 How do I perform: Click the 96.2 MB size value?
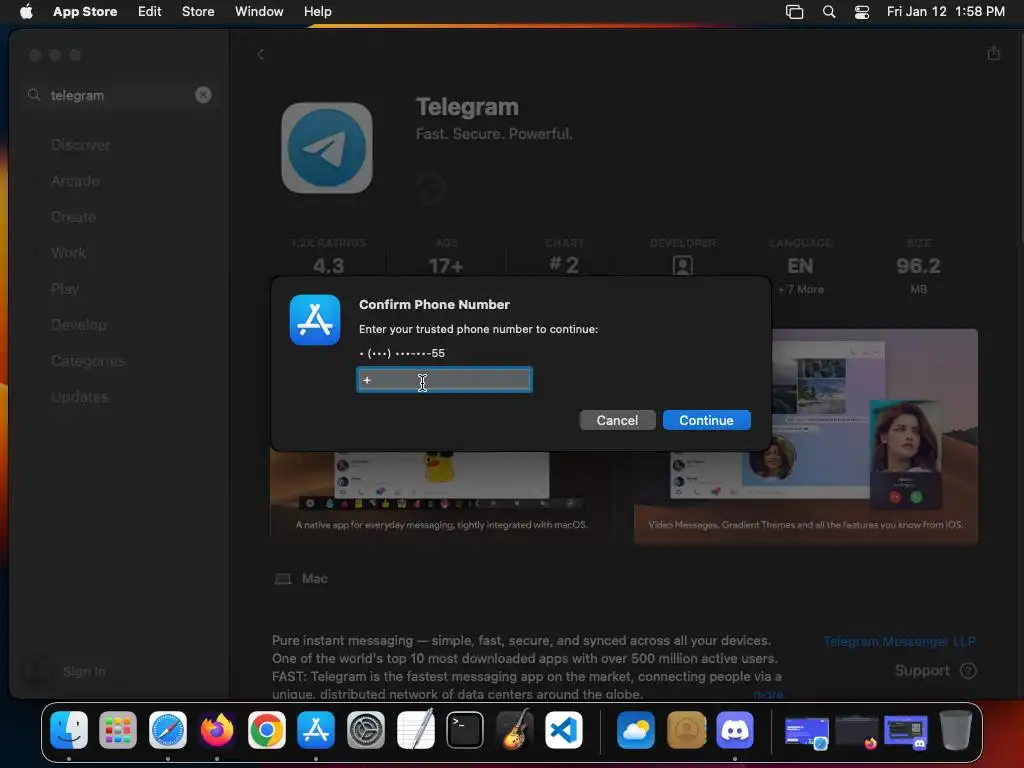(918, 266)
